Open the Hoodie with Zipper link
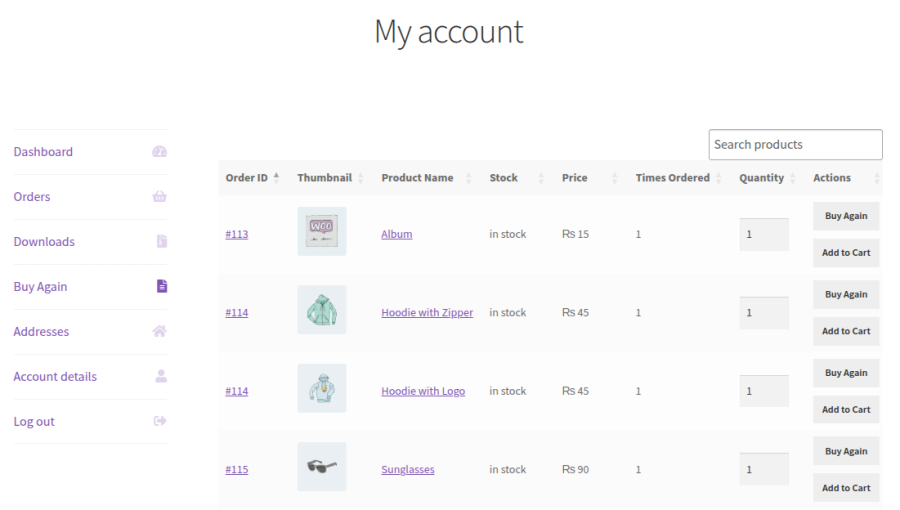This screenshot has width=900, height=510. point(427,313)
